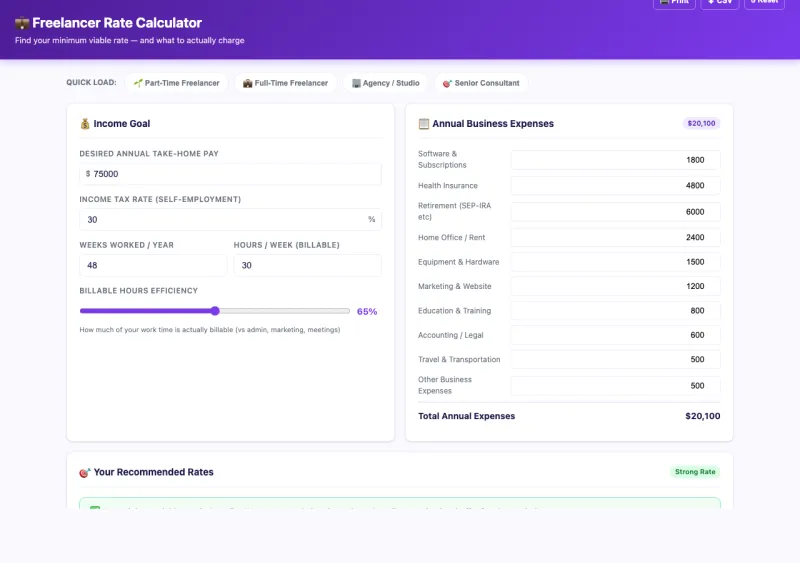This screenshot has width=800, height=563.
Task: Click the briefcase icon on Full-Time Freelancer preset
Action: (247, 83)
